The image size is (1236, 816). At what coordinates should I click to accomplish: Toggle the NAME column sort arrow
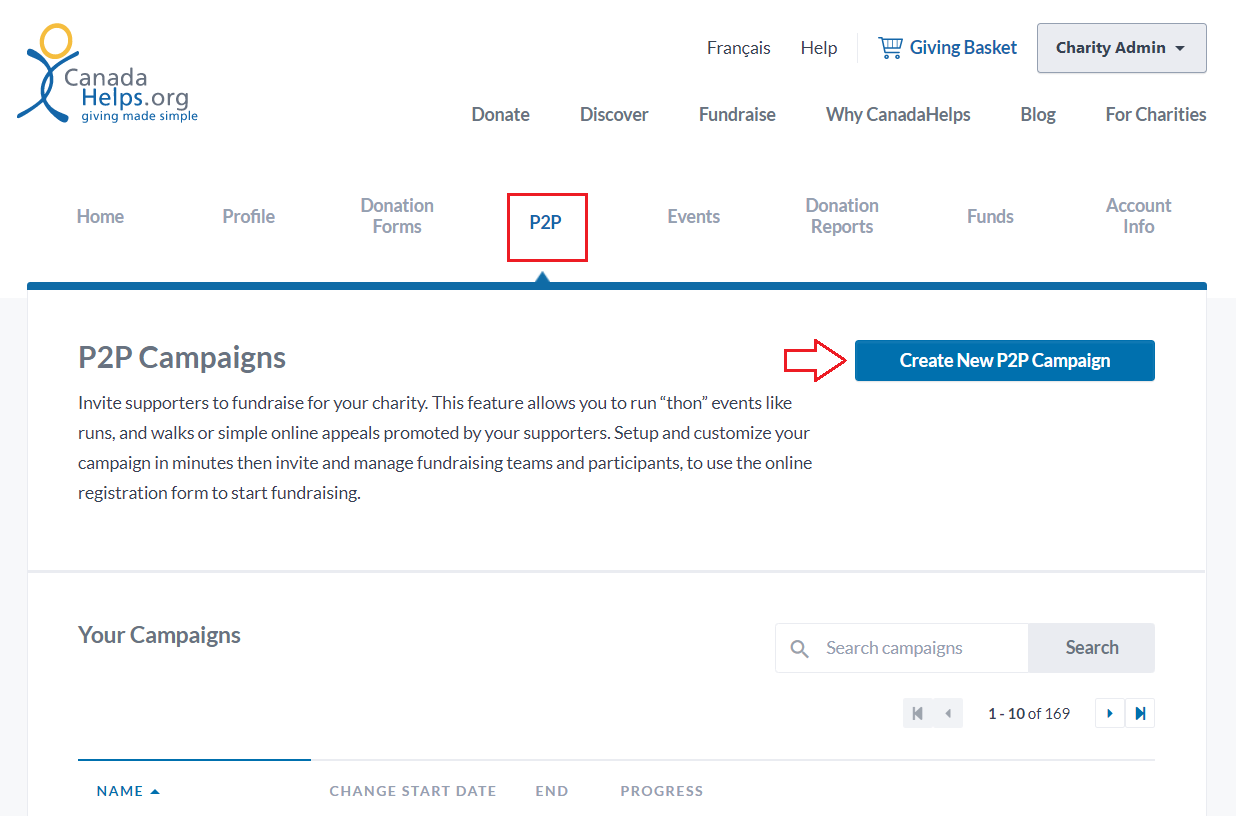[155, 791]
